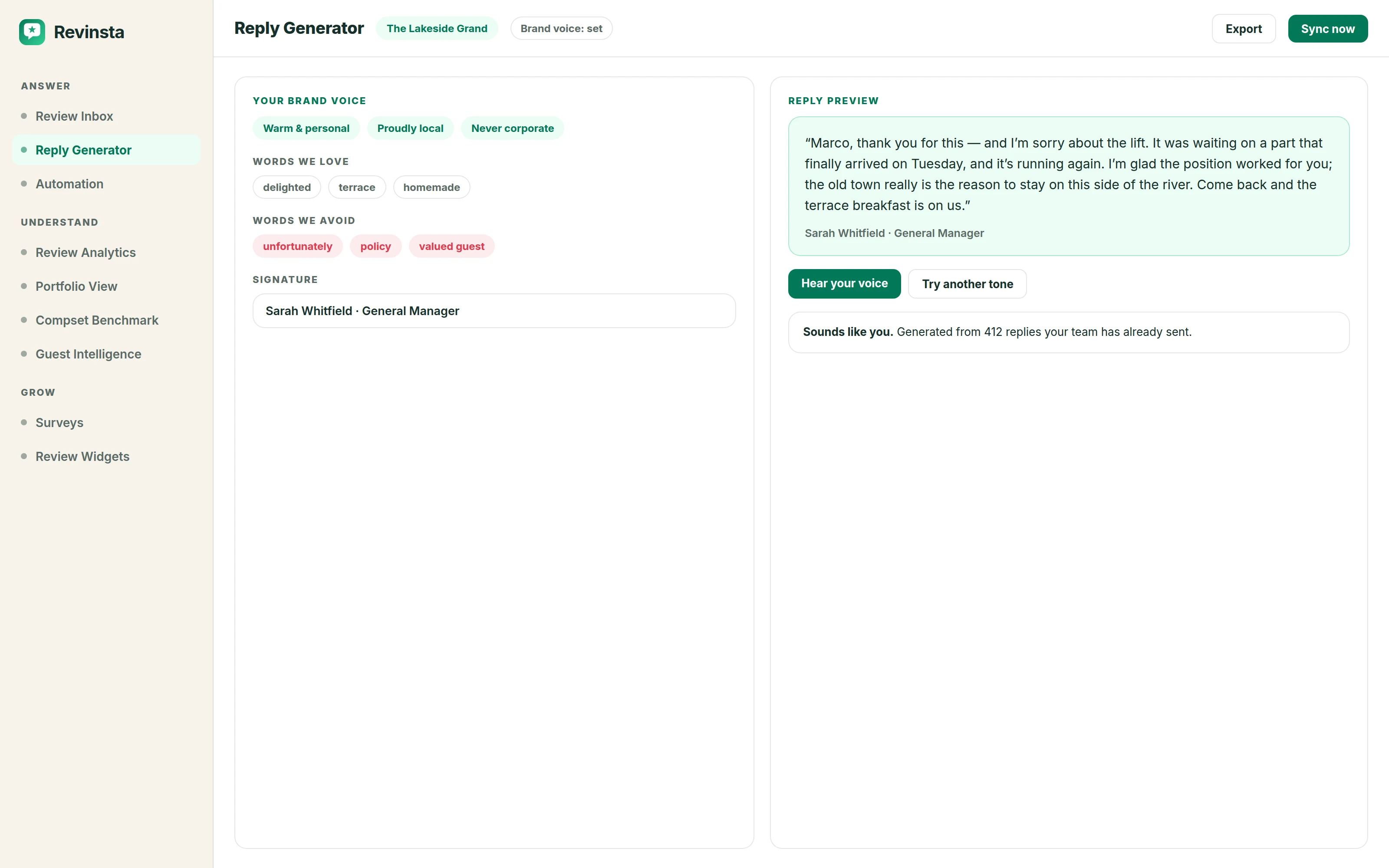Viewport: 1389px width, 868px height.
Task: Click the reply preview quote text
Action: click(1068, 174)
